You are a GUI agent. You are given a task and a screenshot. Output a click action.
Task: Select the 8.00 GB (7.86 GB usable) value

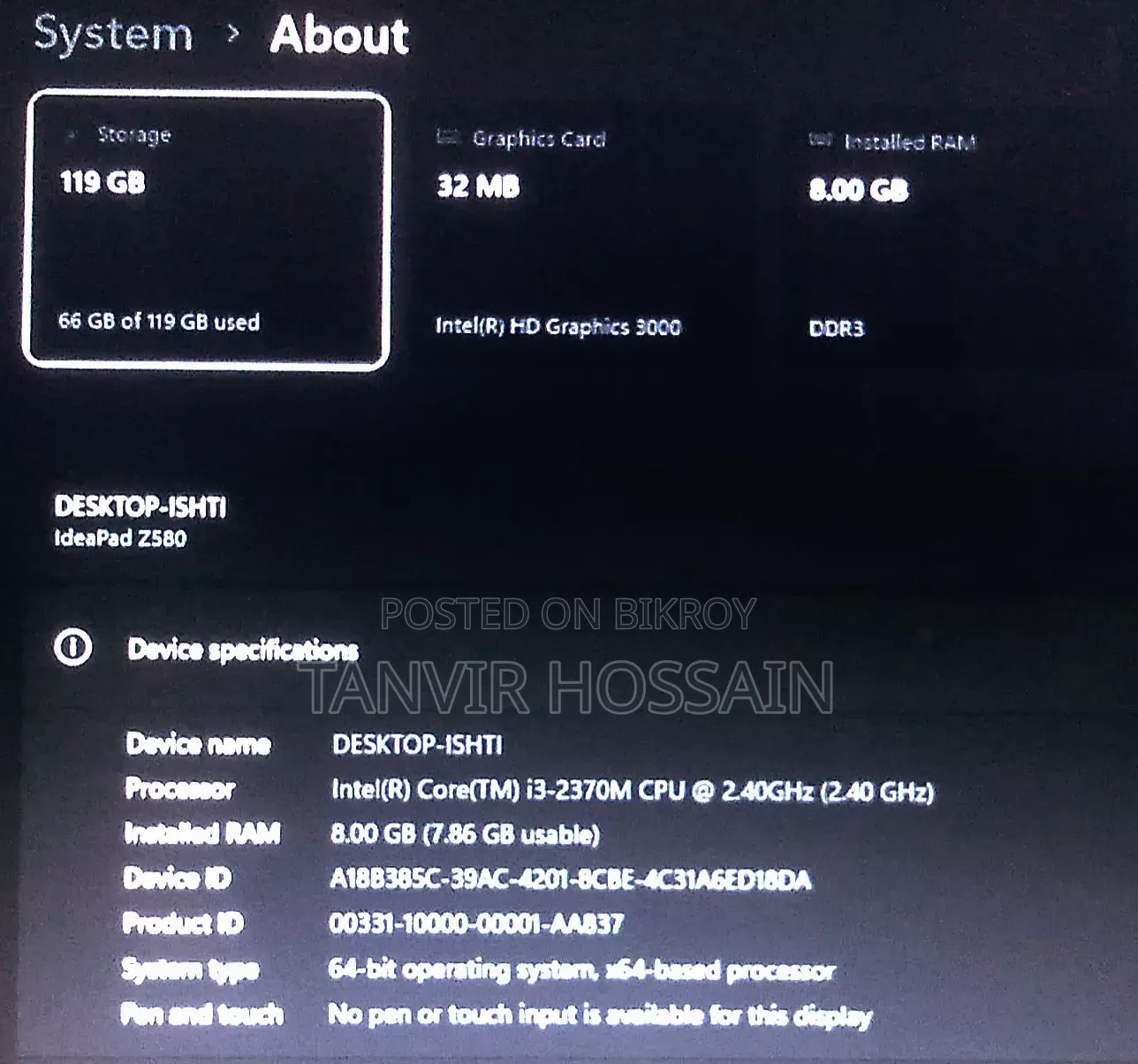[465, 833]
